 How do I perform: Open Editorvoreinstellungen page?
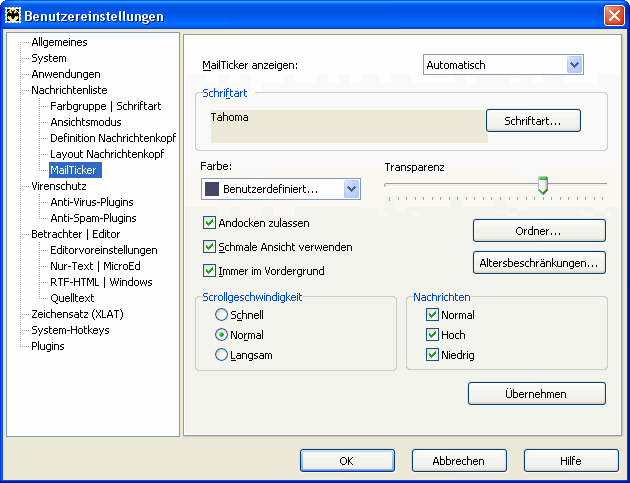104,250
